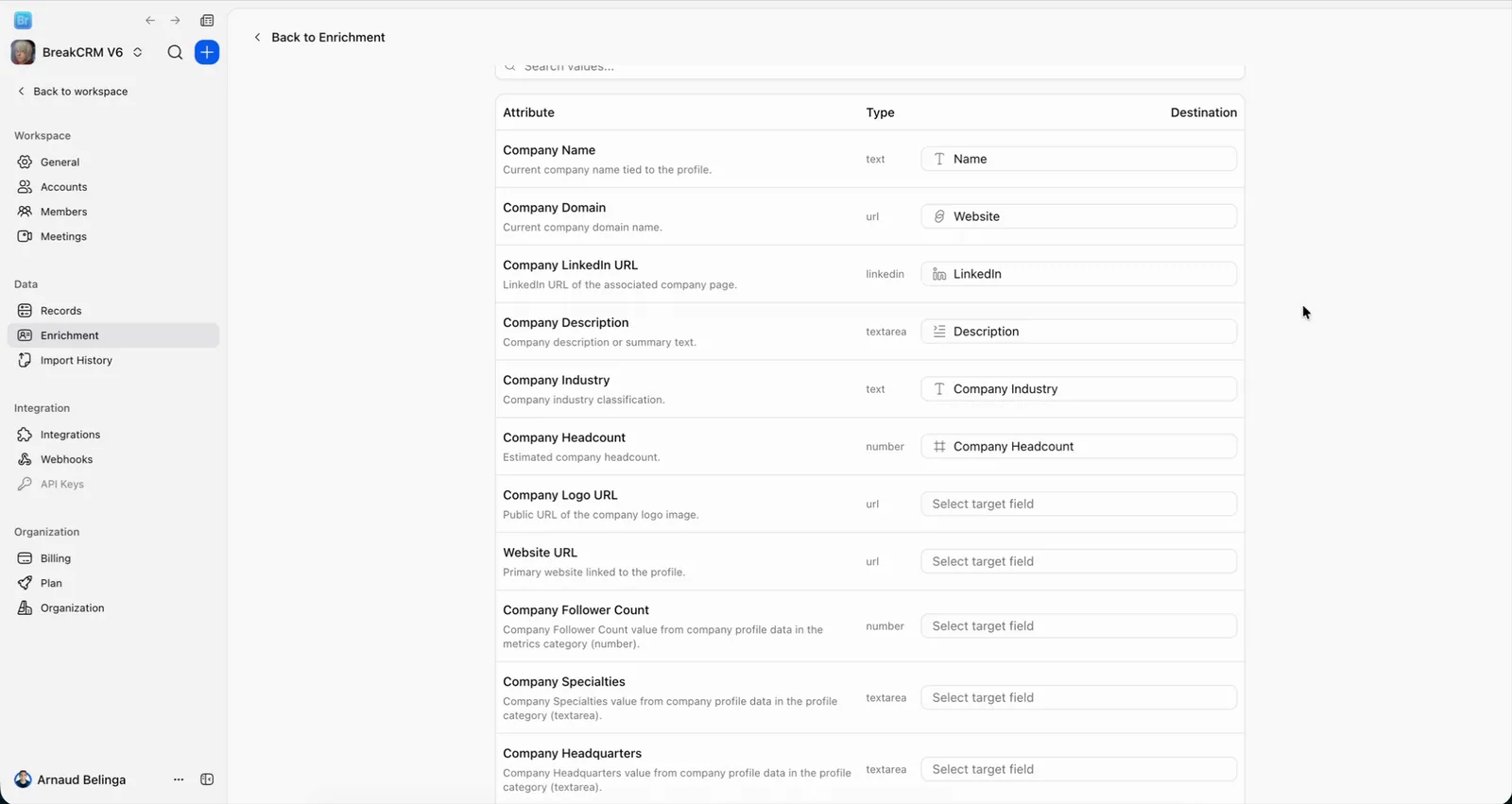
Task: Open Company Headcount destination dropdown
Action: coord(1078,446)
